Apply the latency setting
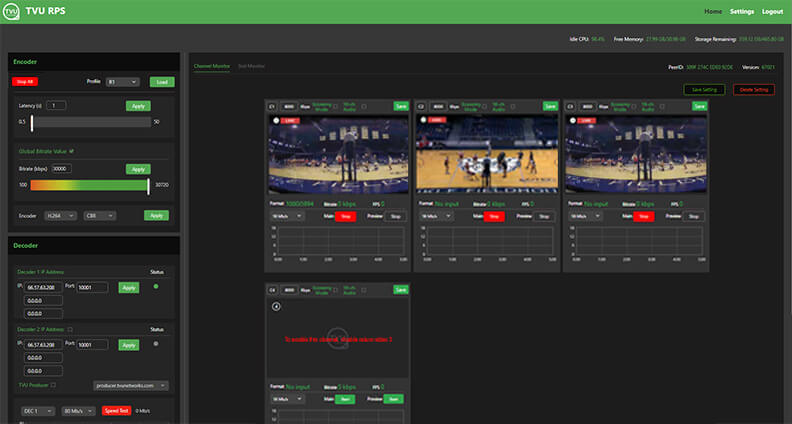The image size is (792, 424). coord(138,106)
